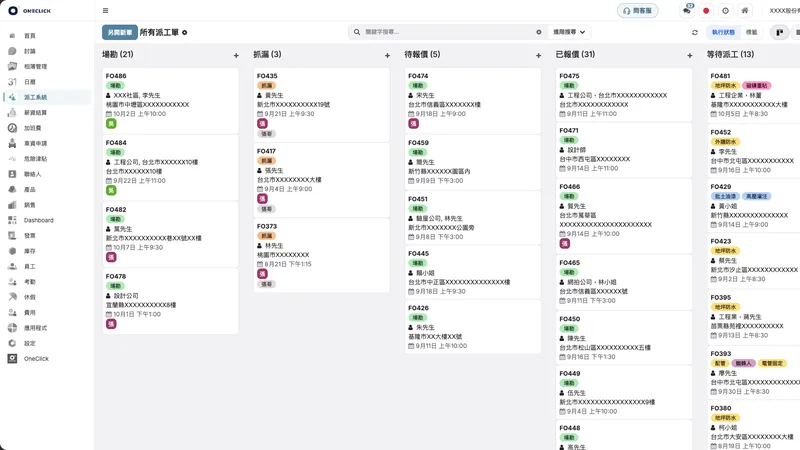Switch grouping to 標籤
The image size is (800, 450).
(x=752, y=32)
